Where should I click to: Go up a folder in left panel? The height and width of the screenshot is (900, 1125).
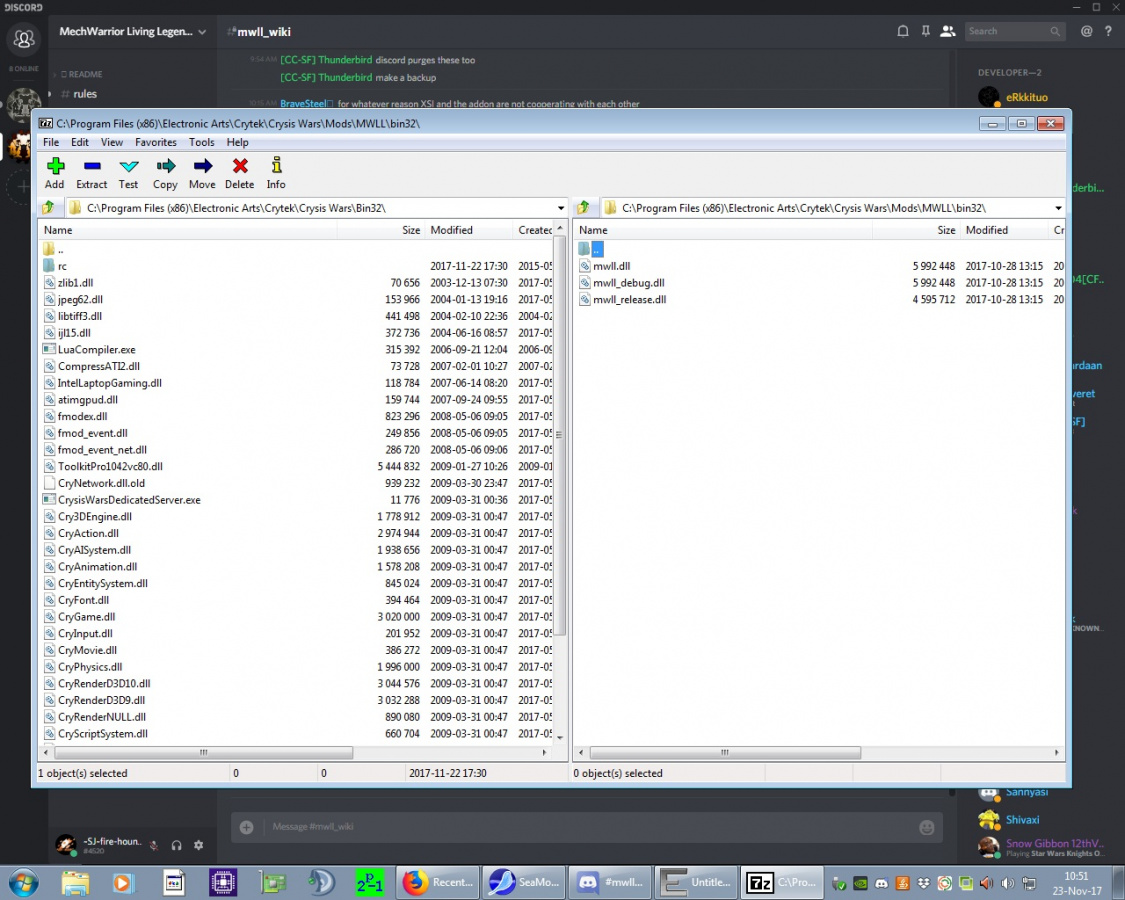click(47, 208)
